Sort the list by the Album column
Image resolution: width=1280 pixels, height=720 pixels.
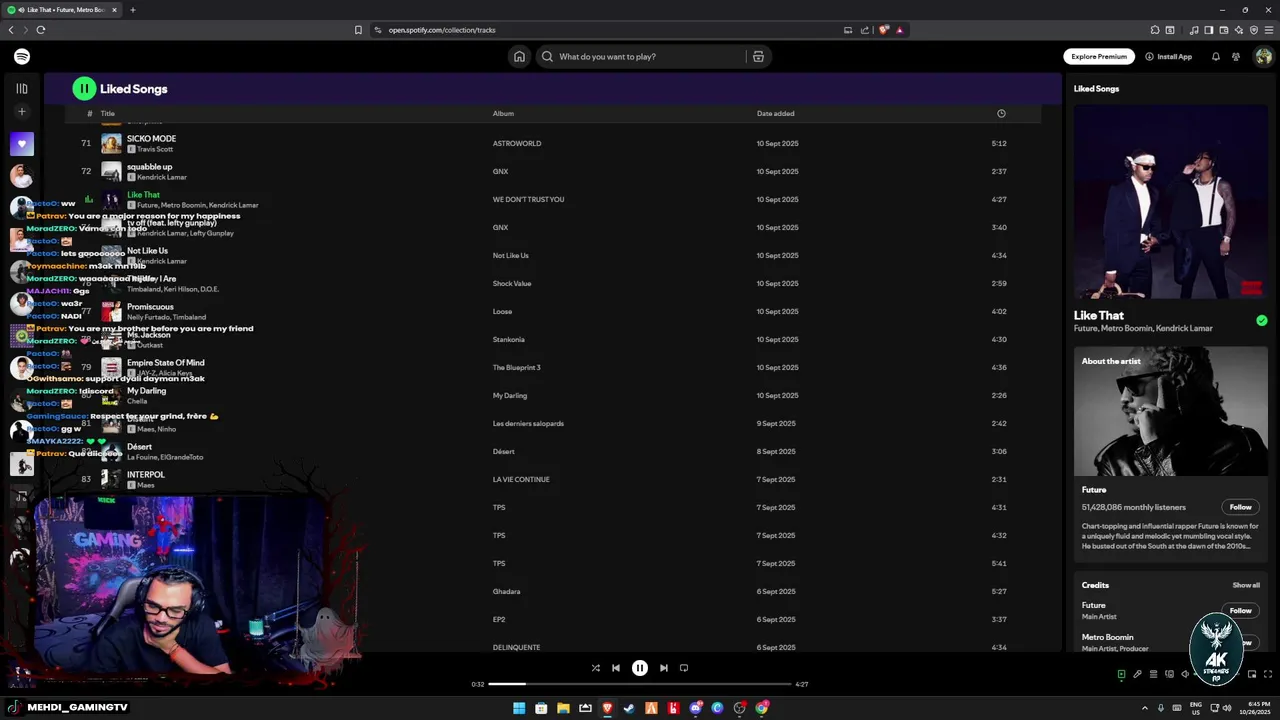coord(503,114)
